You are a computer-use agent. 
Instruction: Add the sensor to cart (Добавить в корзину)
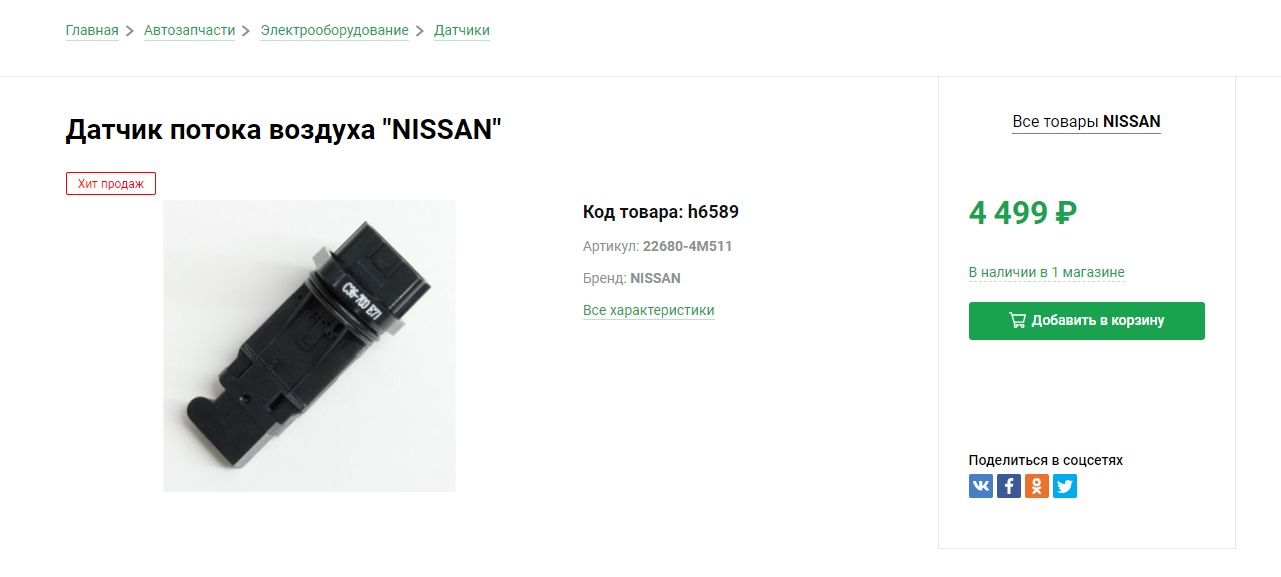[1087, 321]
